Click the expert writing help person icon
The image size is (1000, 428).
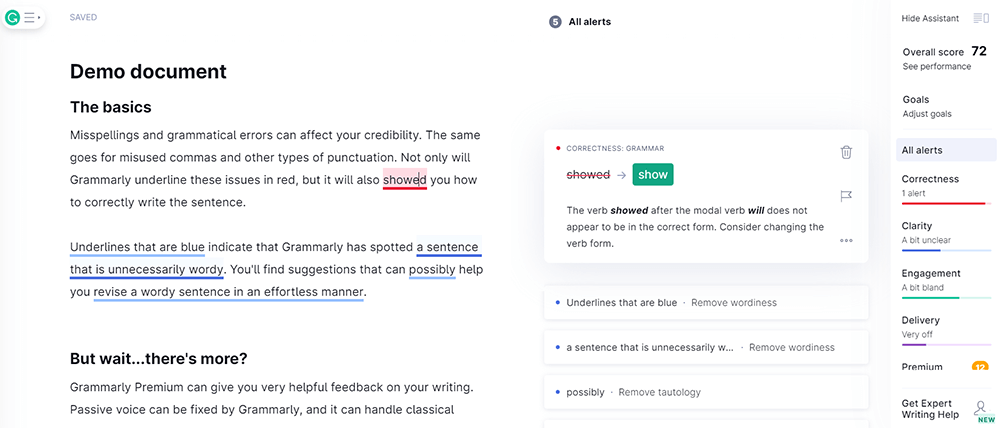[x=980, y=408]
